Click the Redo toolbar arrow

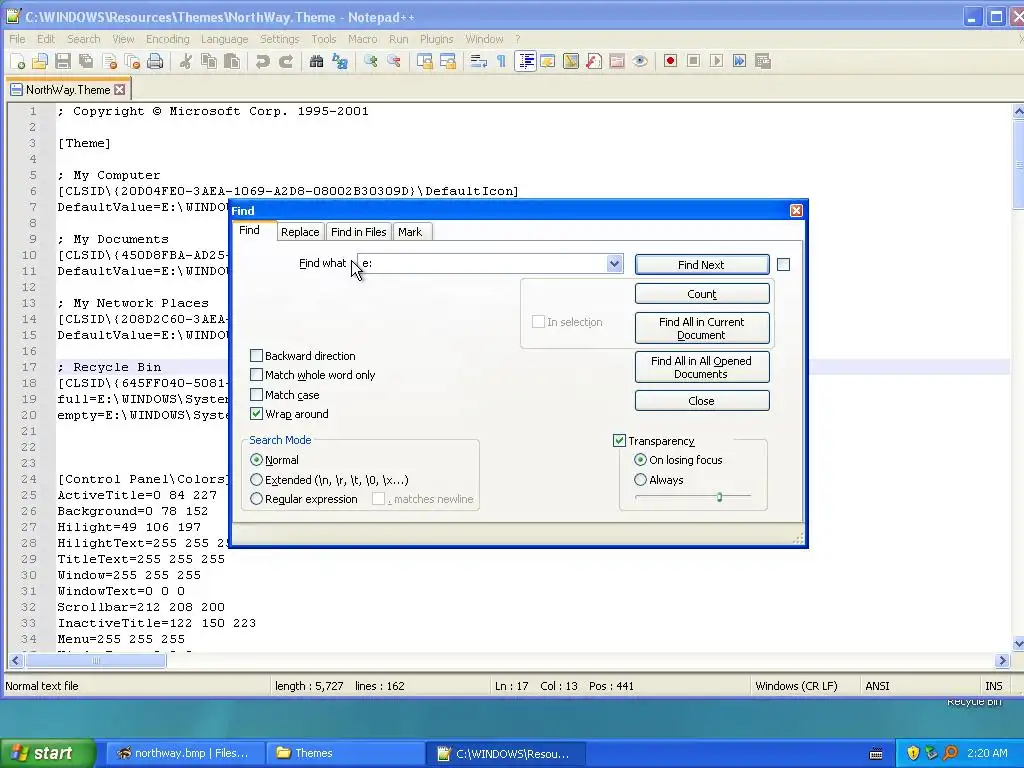[x=286, y=61]
